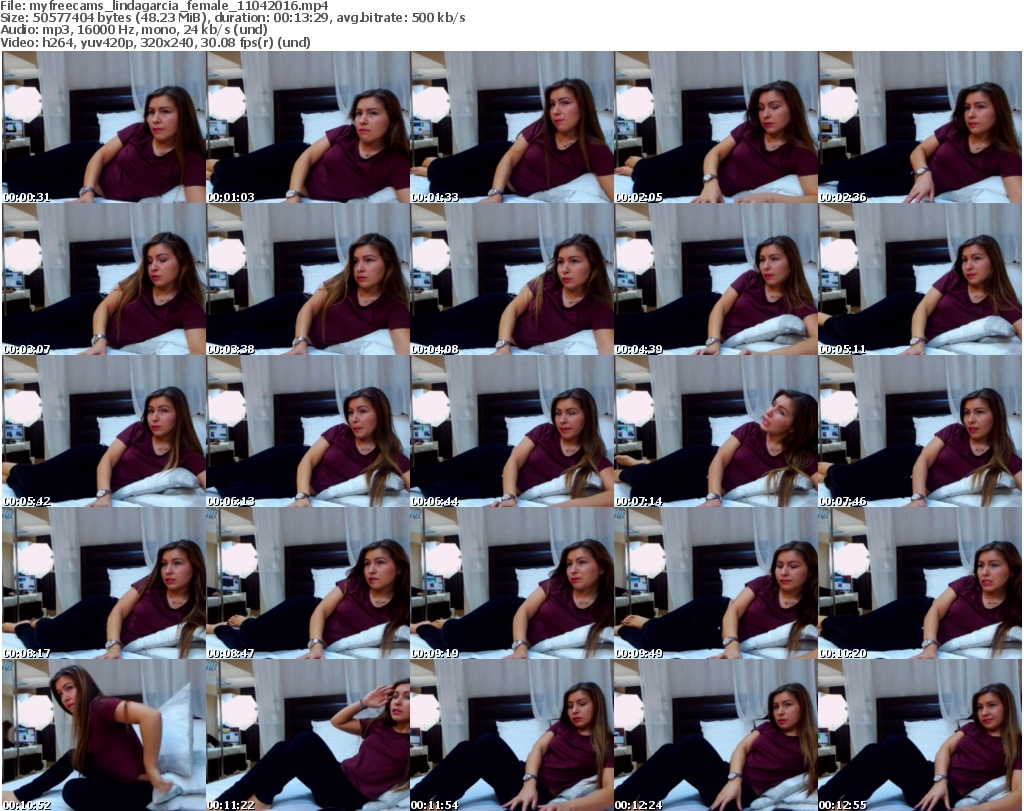Choose the frame stamped 00:08:47

click(308, 583)
